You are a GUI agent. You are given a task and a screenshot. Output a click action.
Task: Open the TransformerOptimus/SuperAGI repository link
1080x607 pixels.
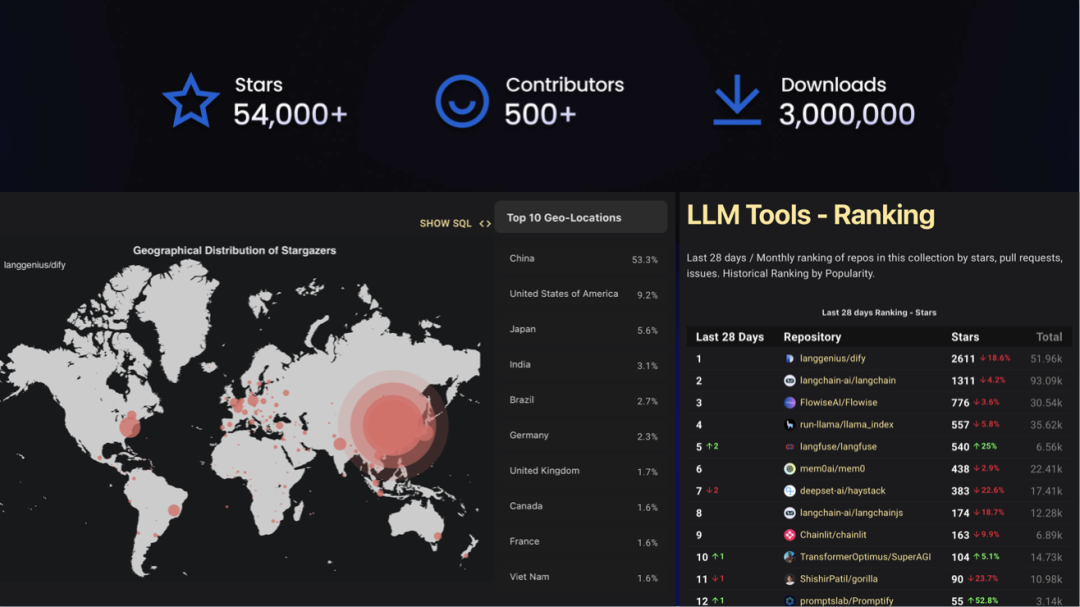[865, 557]
